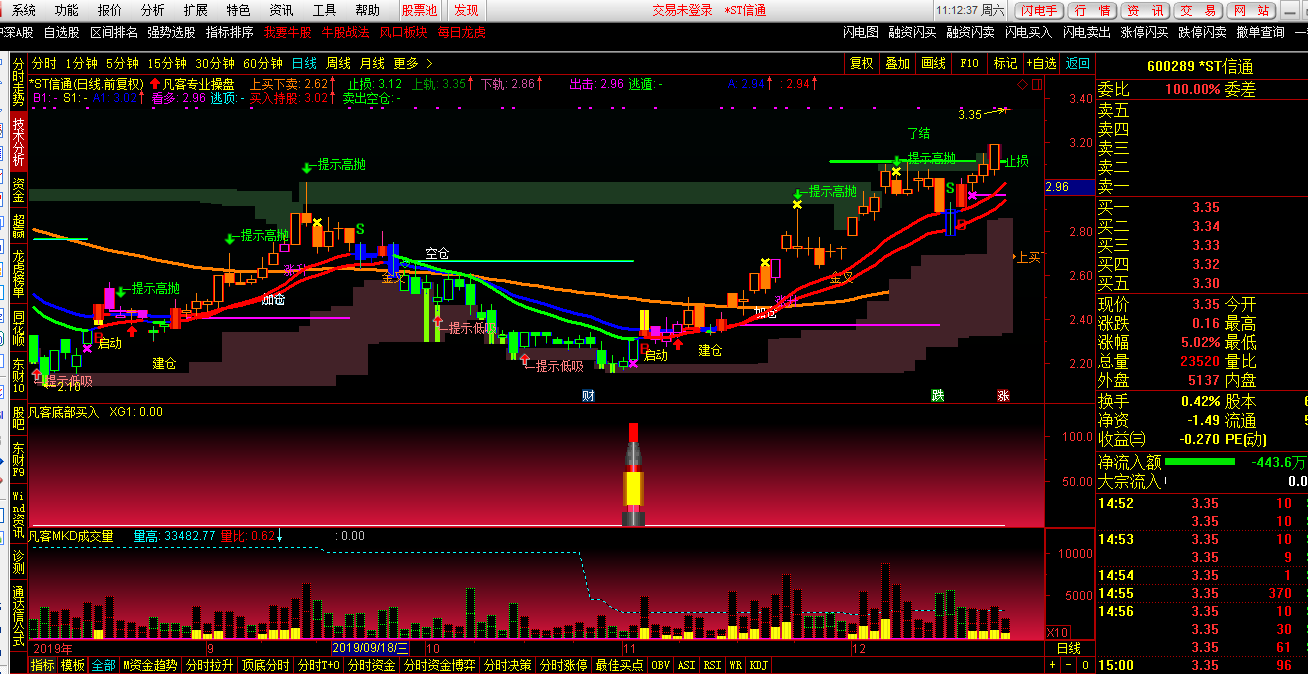Click 融资闪买 in the toolbar
This screenshot has width=1308, height=674.
pos(913,32)
